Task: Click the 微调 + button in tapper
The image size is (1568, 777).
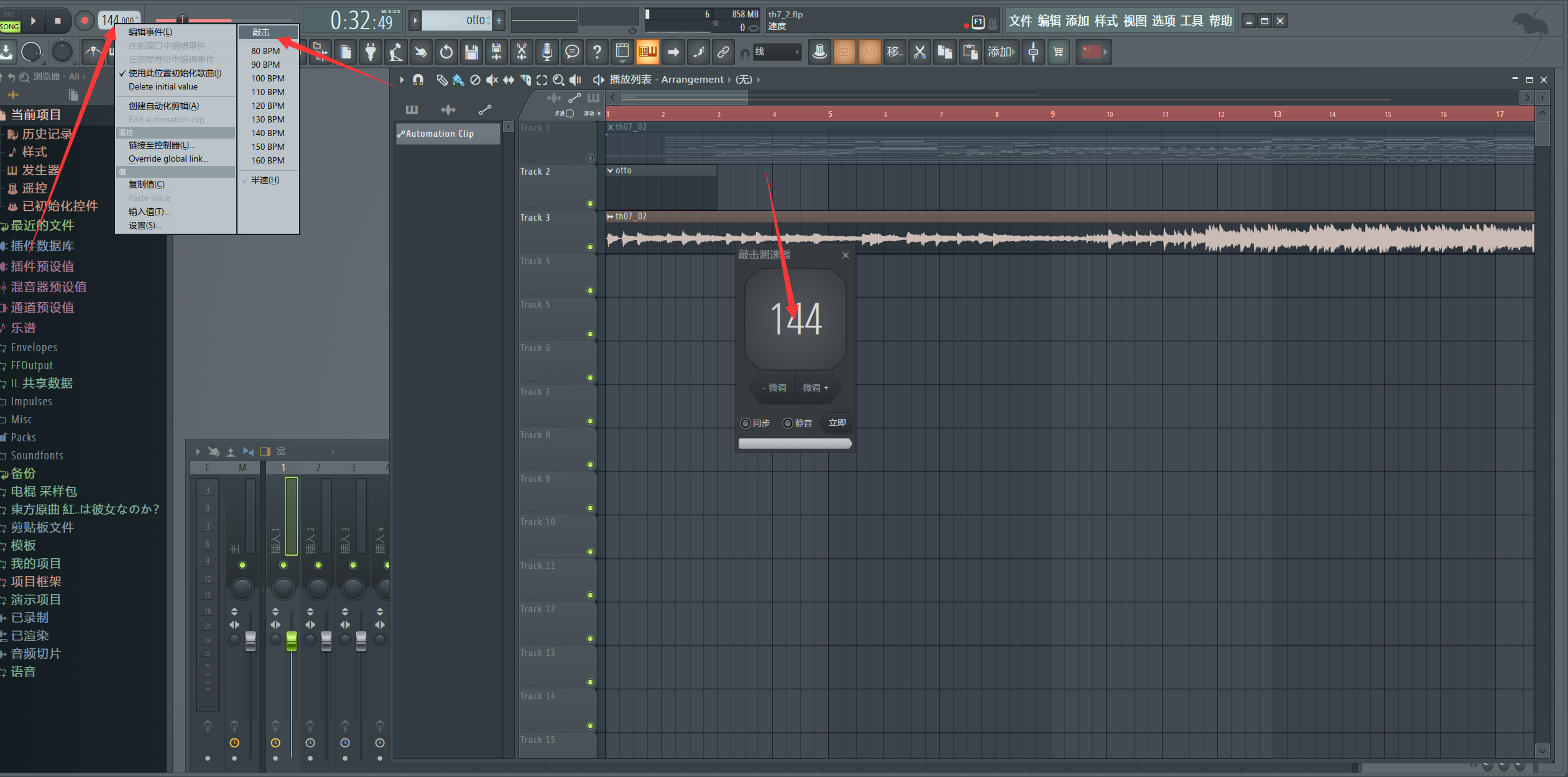Action: click(x=815, y=388)
